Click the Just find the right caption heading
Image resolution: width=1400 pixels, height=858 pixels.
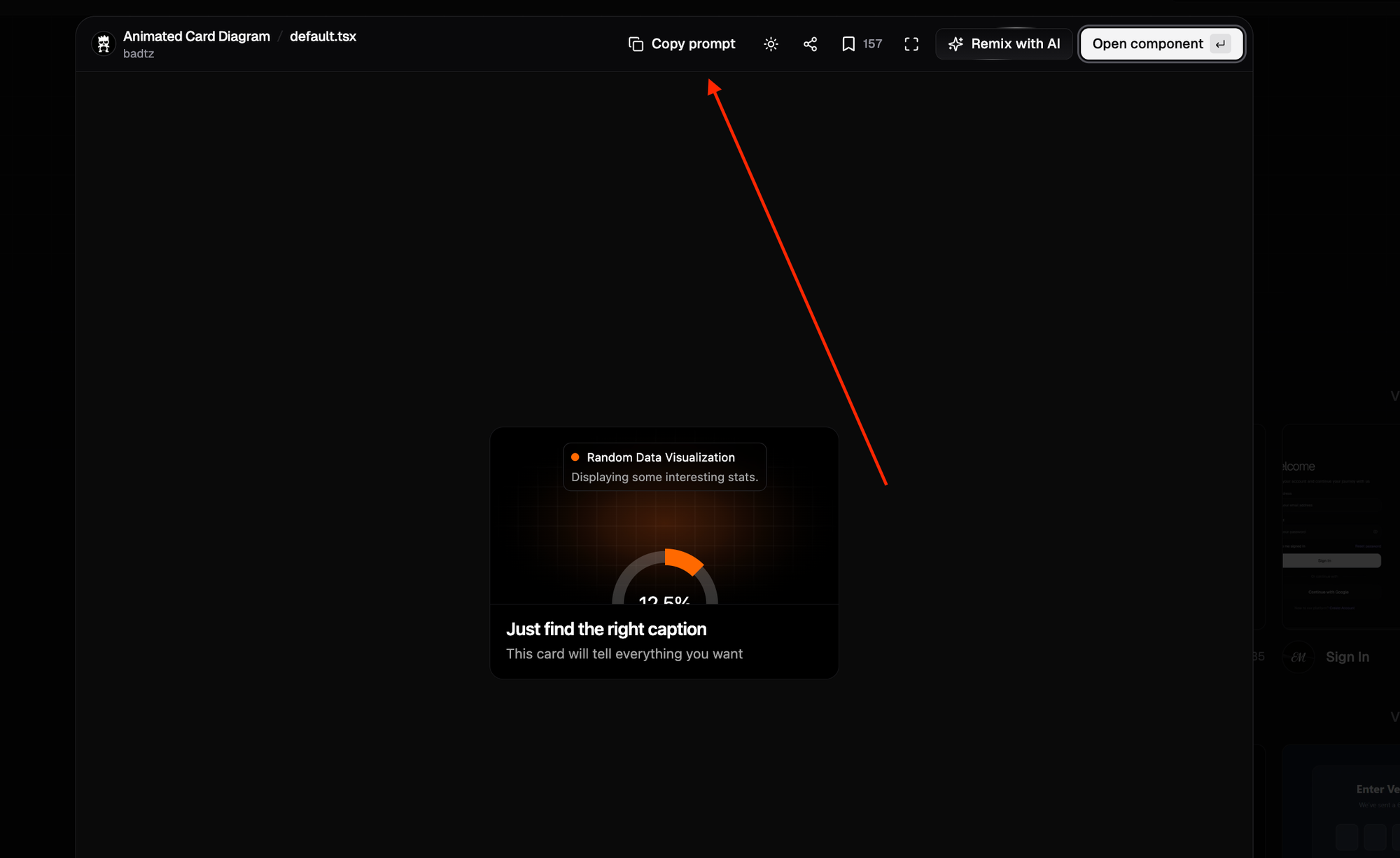point(606,629)
